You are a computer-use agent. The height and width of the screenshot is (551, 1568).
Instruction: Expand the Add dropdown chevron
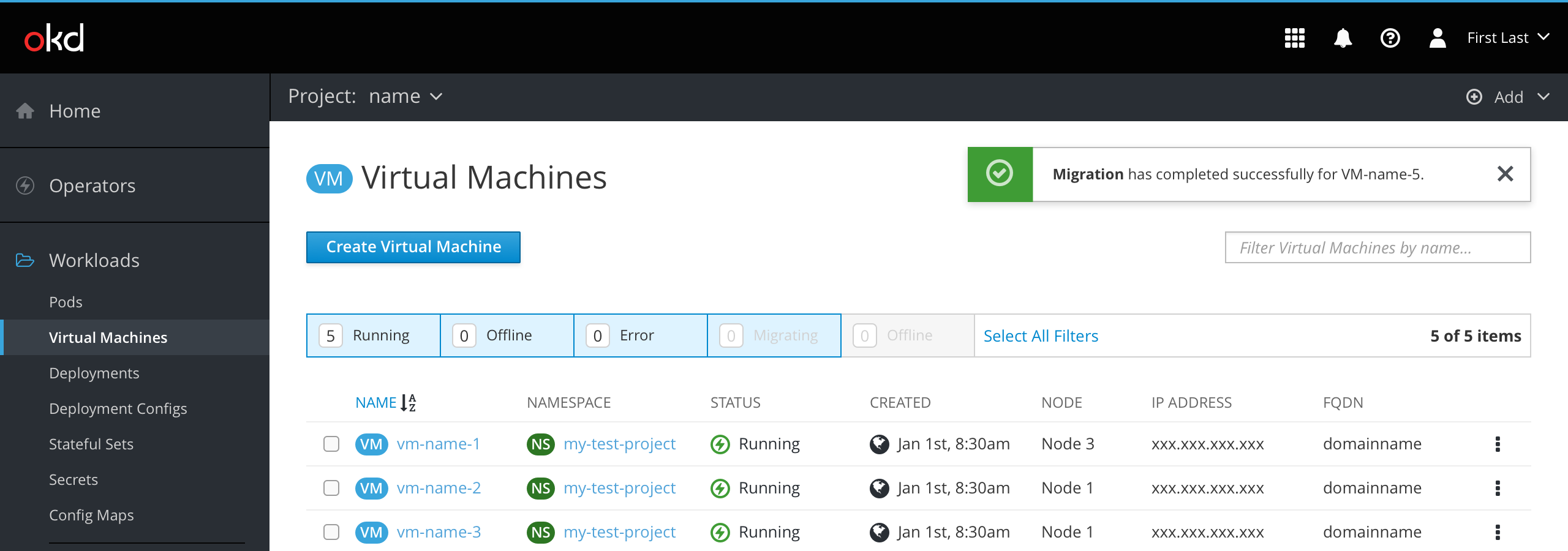click(x=1543, y=97)
